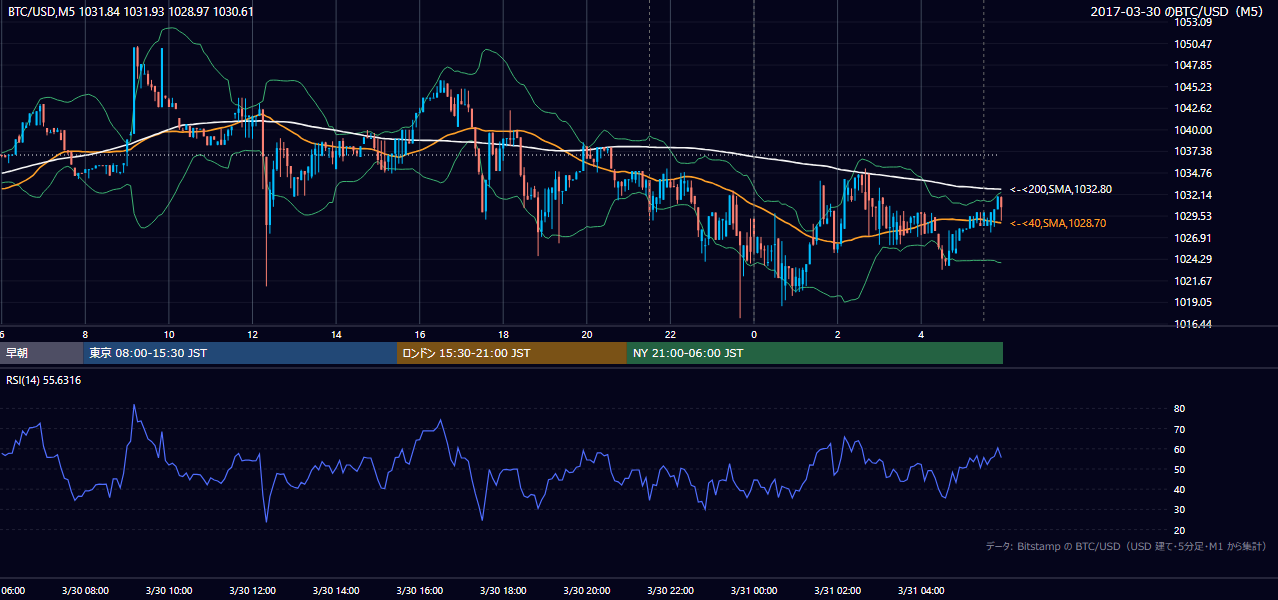The height and width of the screenshot is (600, 1278).
Task: Click hour label 2 under the price chart
Action: coord(838,334)
